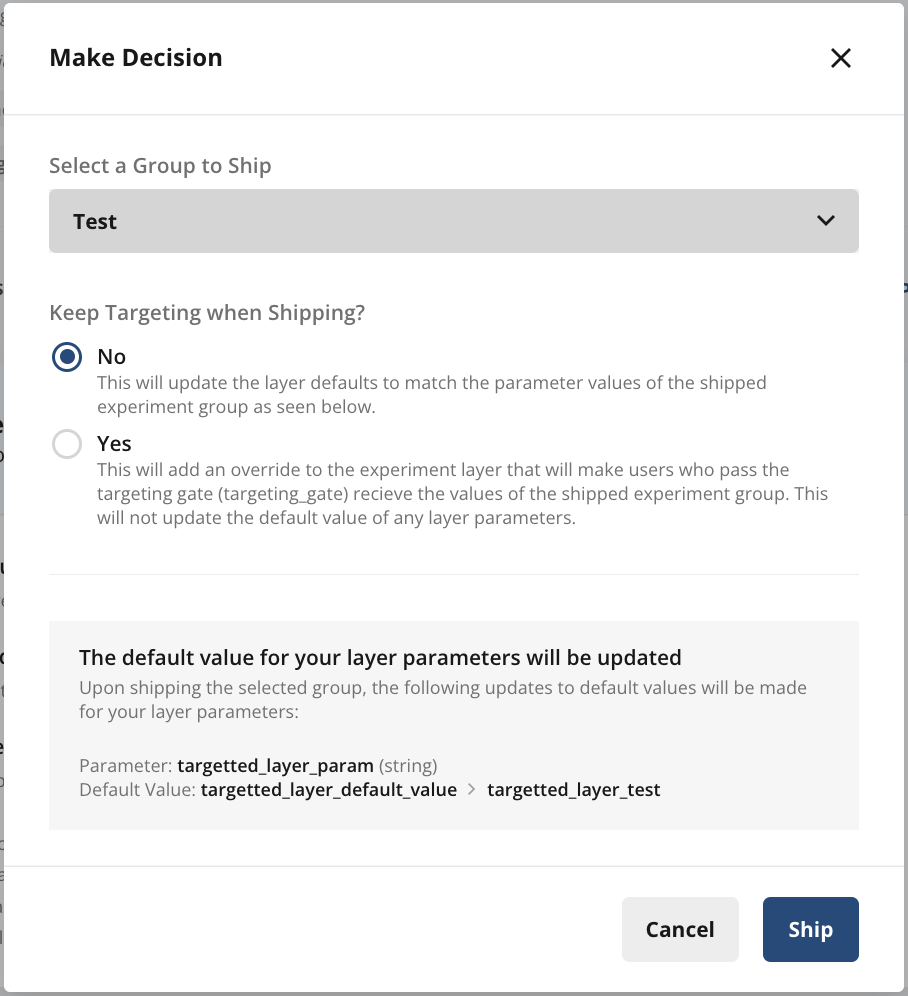
Task: Open the "Select a Group to Ship" dropdown
Action: tap(453, 220)
